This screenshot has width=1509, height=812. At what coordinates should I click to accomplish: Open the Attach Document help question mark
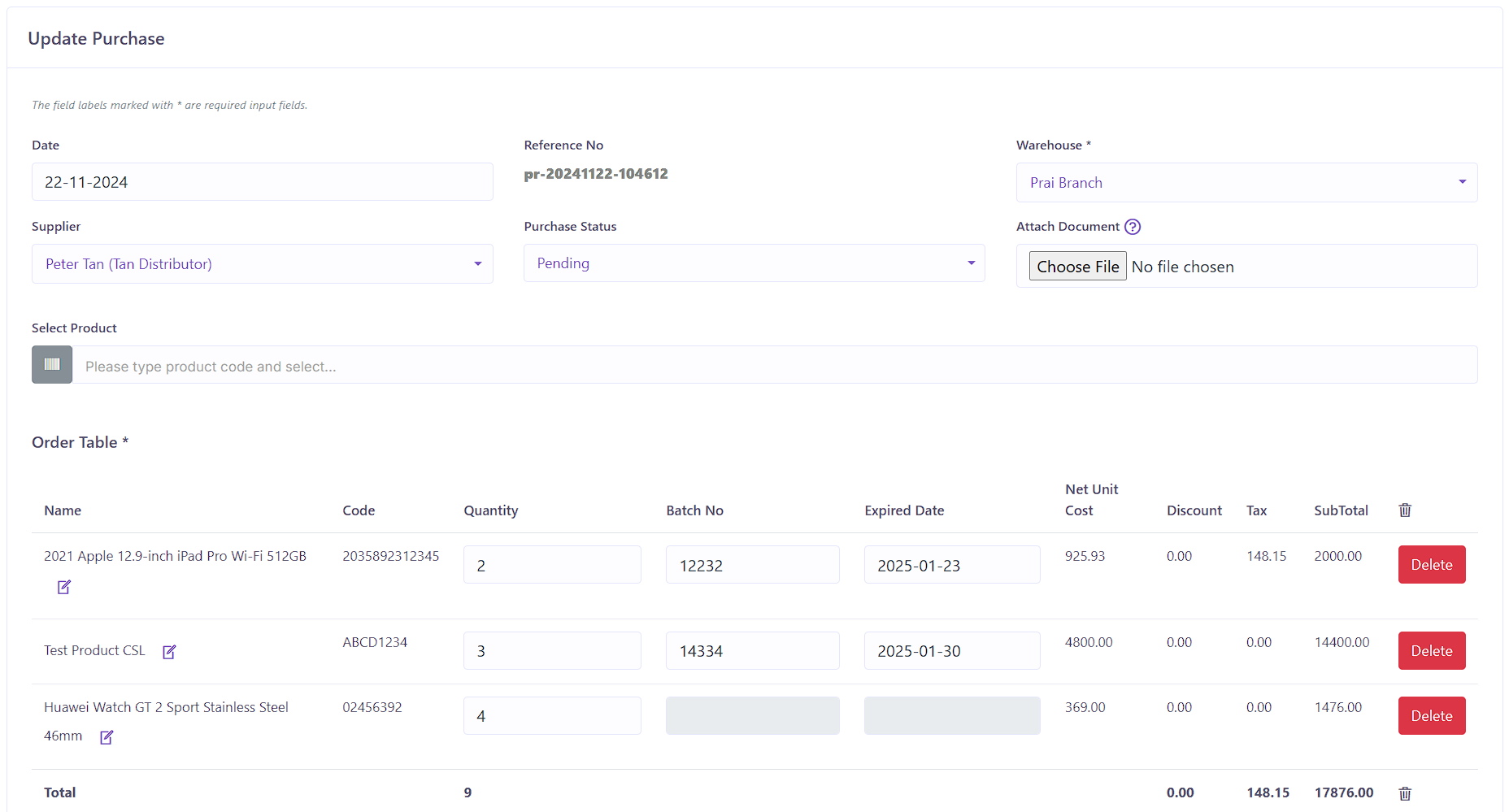[x=1133, y=227]
